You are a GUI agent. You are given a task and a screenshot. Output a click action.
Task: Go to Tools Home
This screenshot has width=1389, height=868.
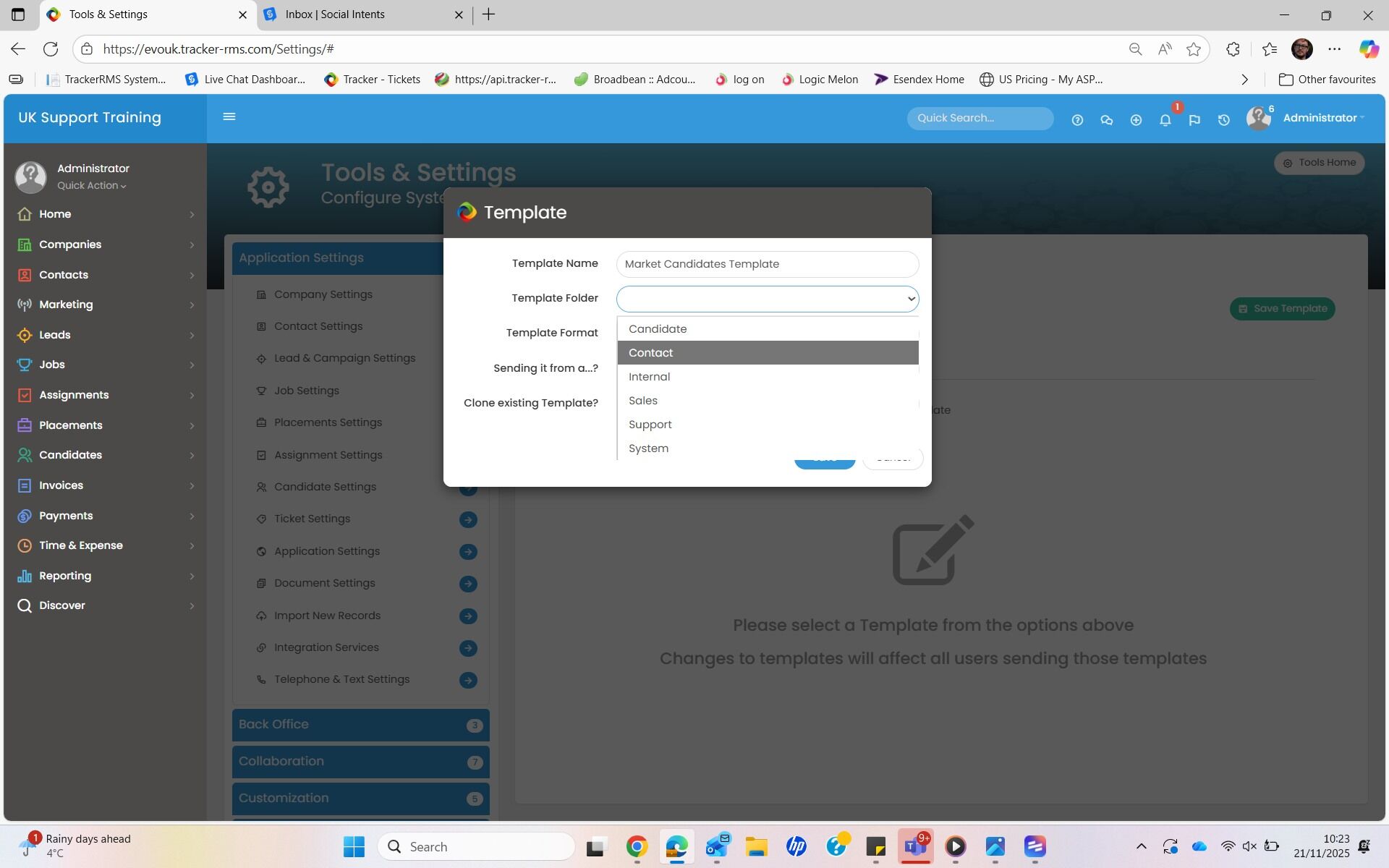pos(1319,163)
